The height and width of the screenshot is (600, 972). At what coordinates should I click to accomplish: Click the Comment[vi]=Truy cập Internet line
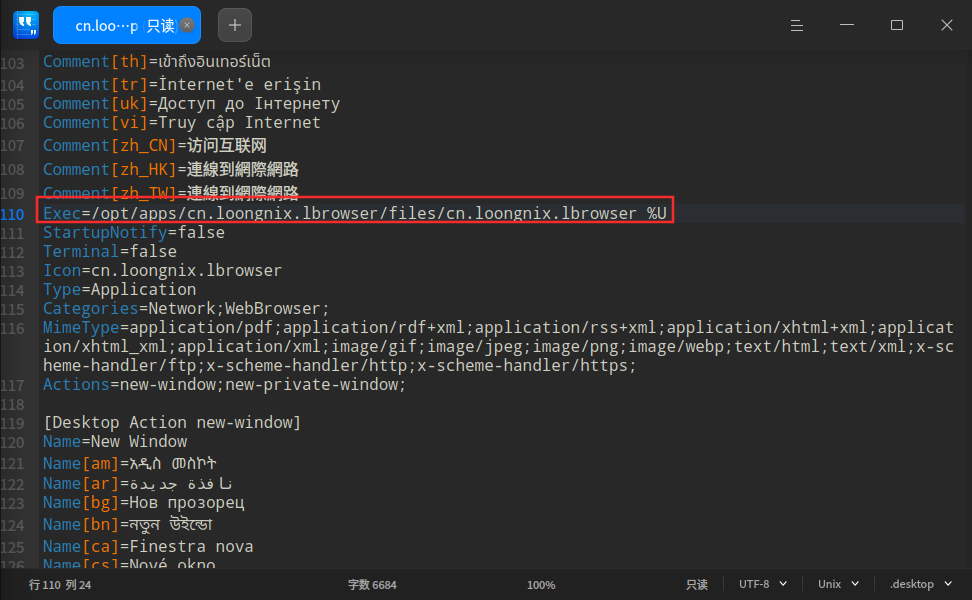pos(182,123)
